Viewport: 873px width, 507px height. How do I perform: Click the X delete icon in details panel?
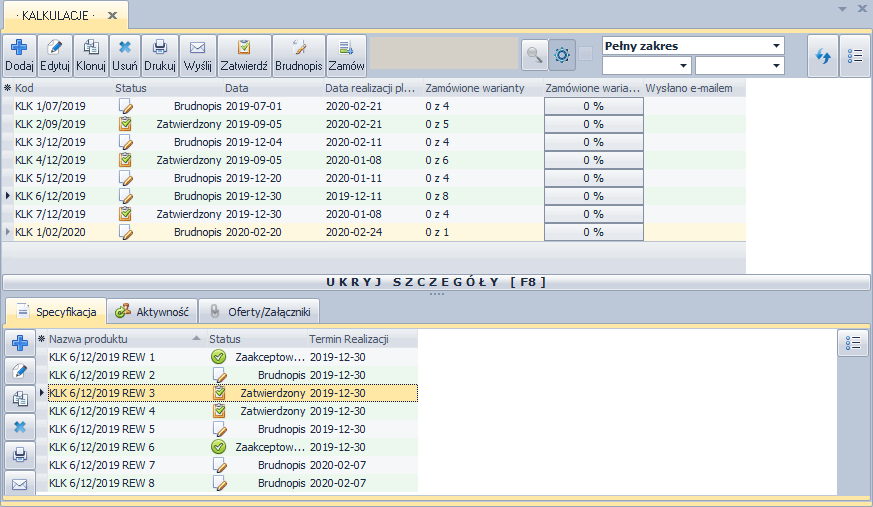point(20,427)
